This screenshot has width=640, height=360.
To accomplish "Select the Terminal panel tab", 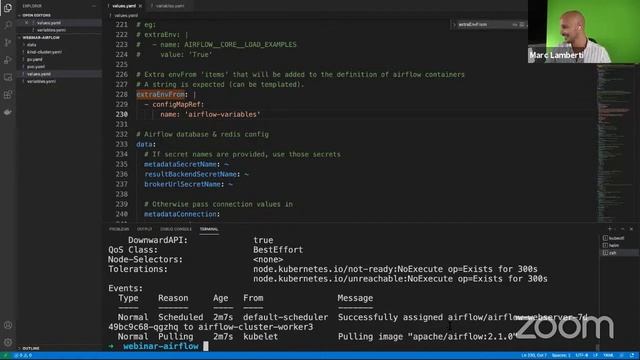I will click(209, 229).
